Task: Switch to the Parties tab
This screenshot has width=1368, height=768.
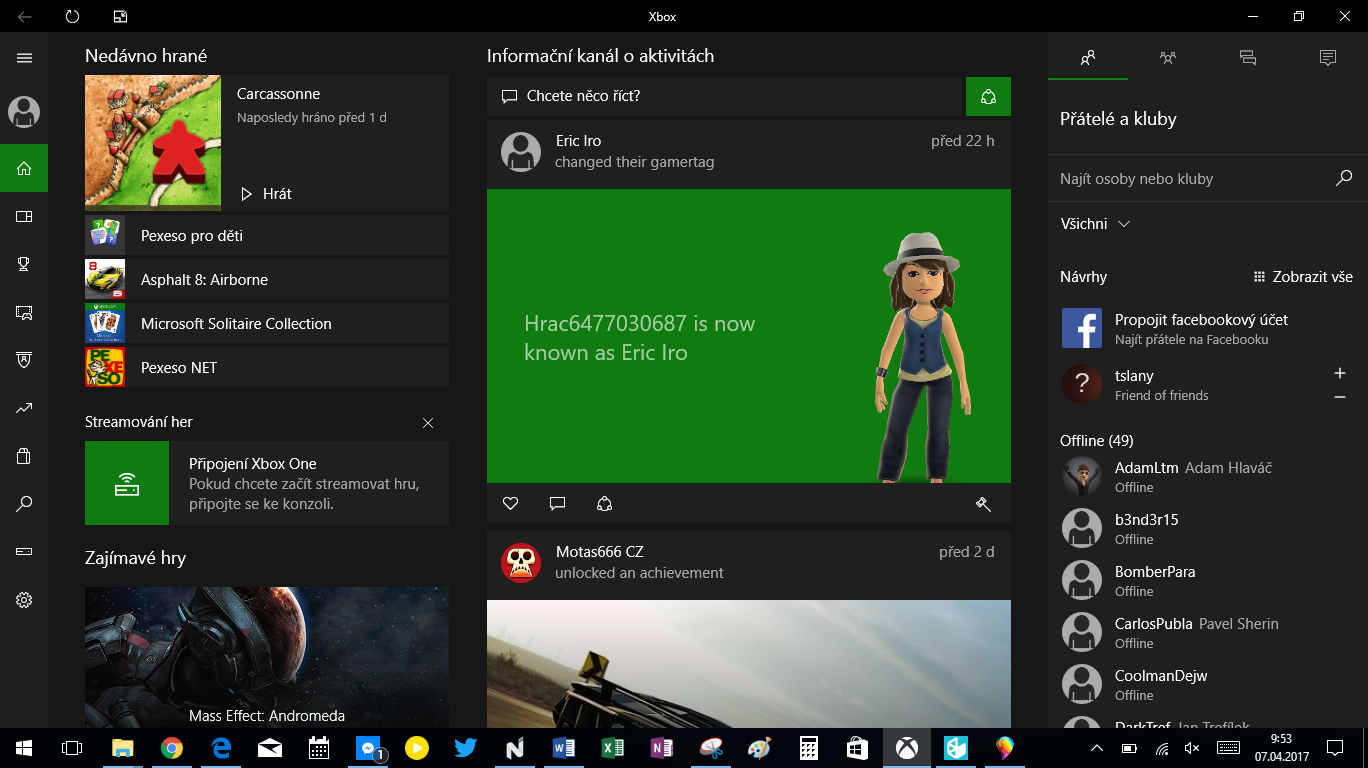Action: [x=1168, y=58]
